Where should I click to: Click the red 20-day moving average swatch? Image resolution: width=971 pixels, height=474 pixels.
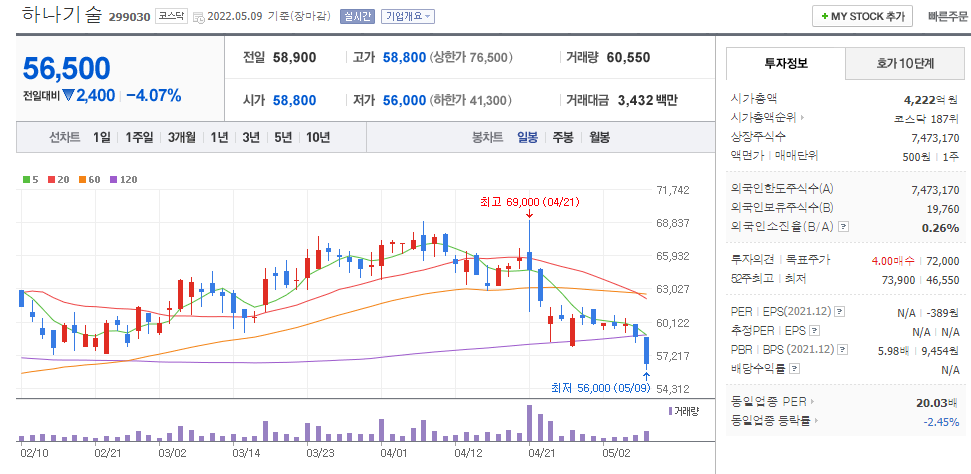51,180
